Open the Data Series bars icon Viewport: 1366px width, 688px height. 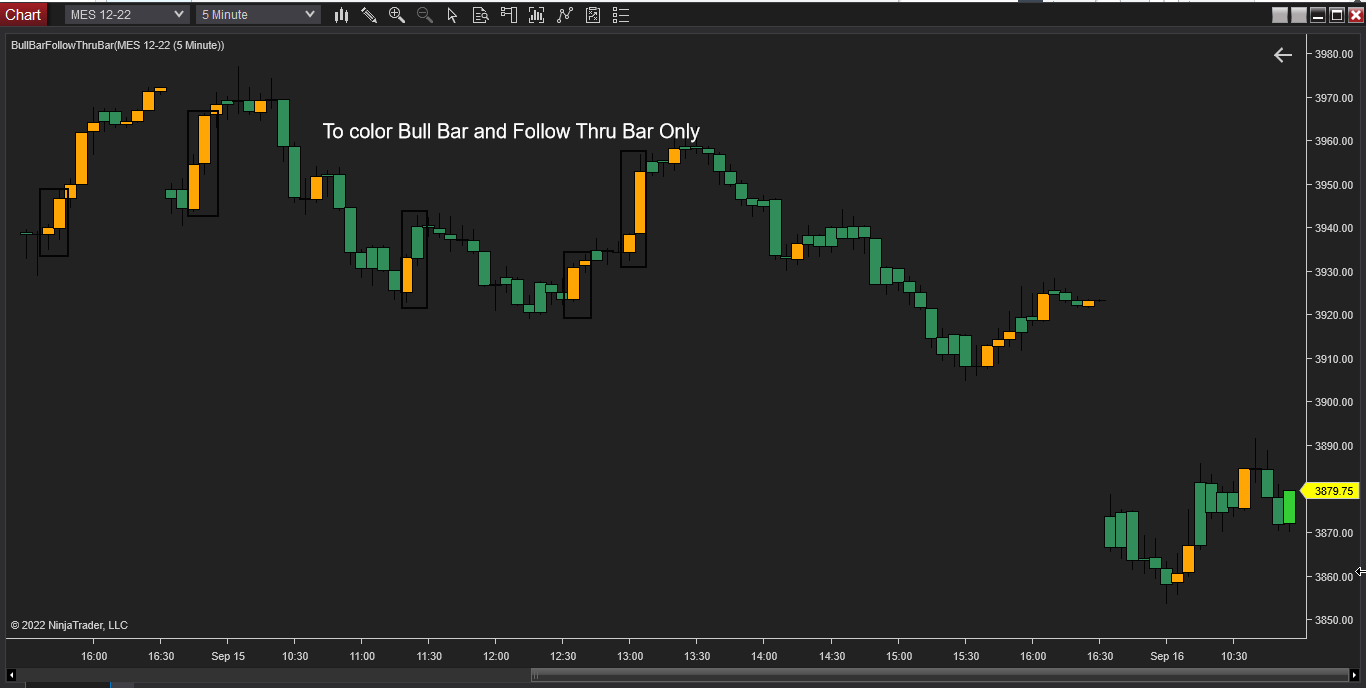tap(537, 15)
